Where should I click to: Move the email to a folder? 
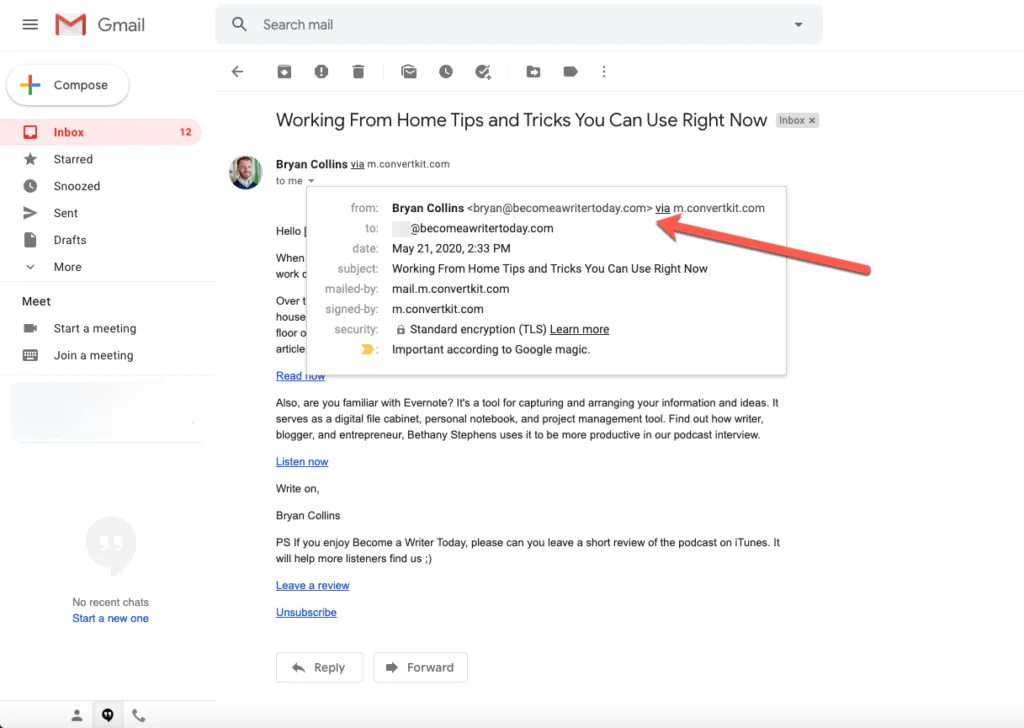[x=533, y=71]
